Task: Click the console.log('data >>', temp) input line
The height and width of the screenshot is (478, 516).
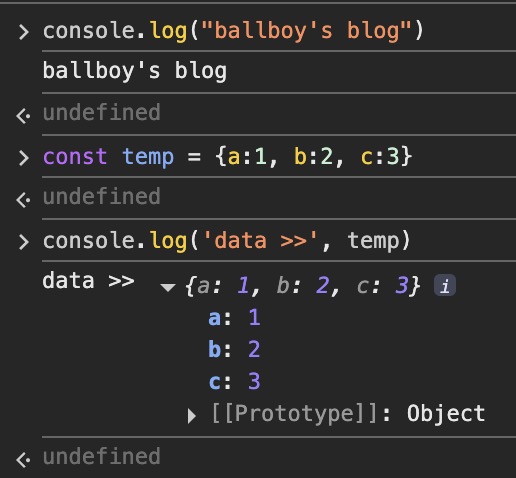Action: [227, 241]
